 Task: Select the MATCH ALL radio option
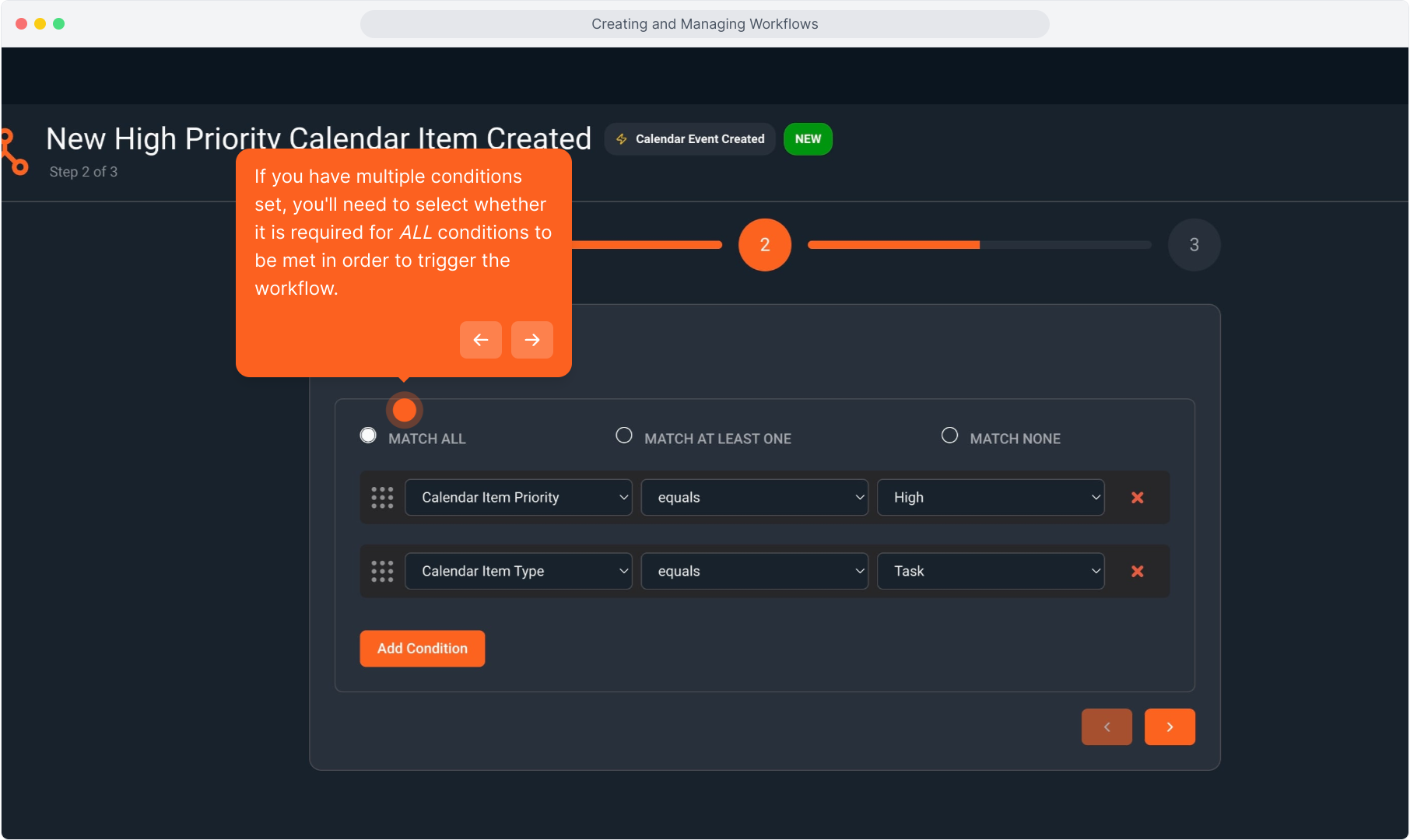368,436
